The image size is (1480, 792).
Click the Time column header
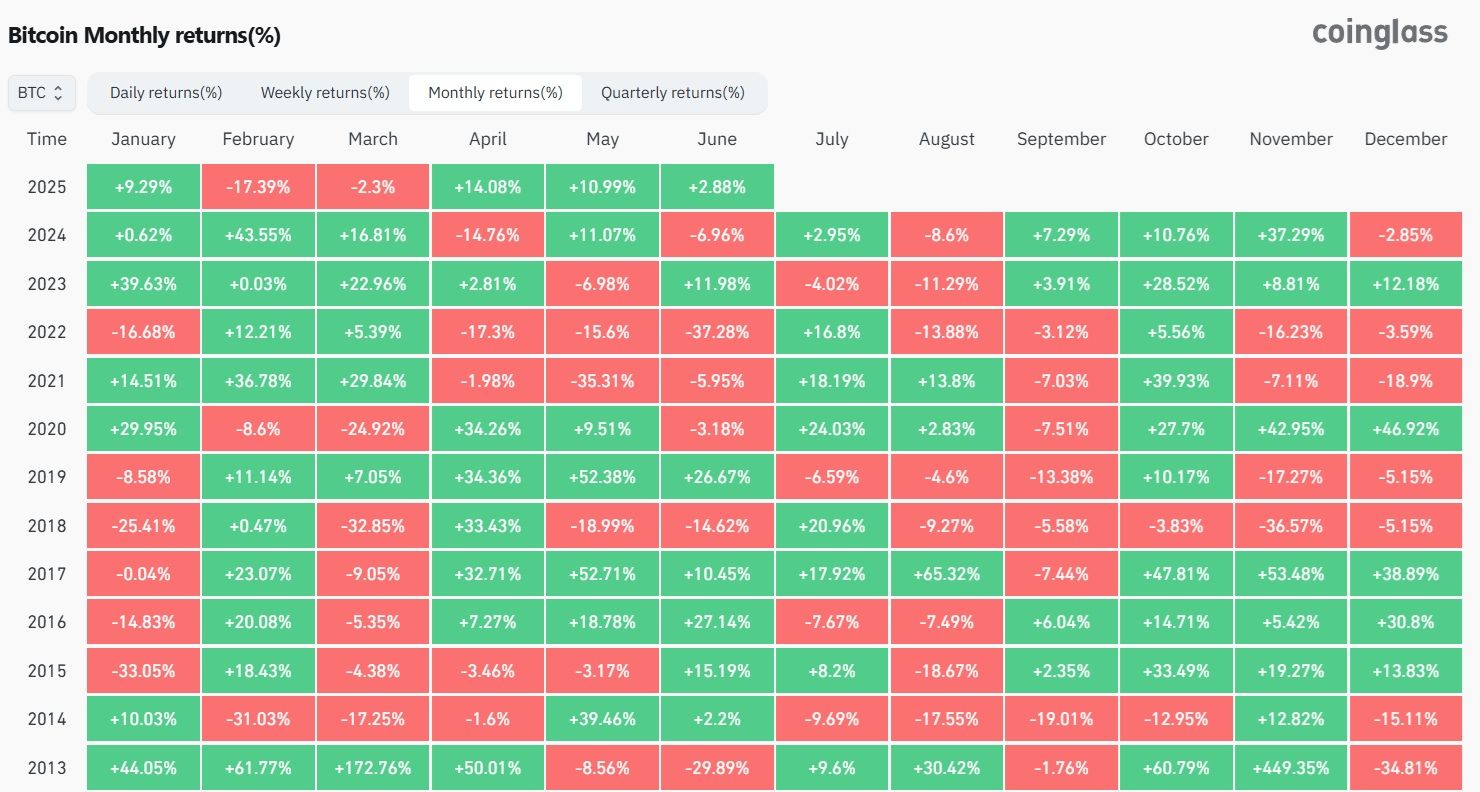tap(47, 139)
